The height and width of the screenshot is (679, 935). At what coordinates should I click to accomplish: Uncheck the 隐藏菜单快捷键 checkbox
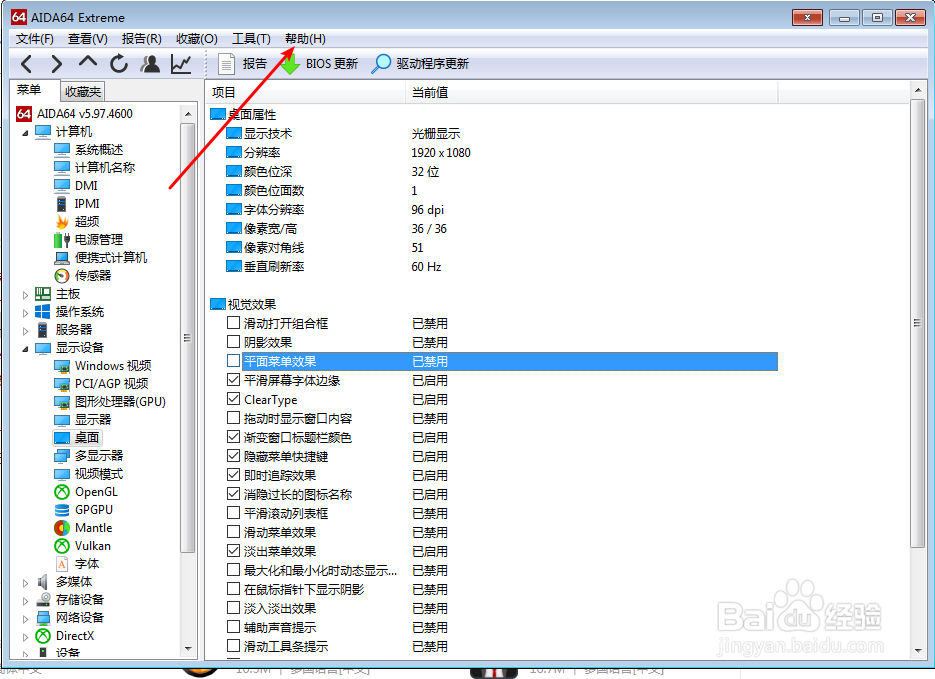[234, 456]
